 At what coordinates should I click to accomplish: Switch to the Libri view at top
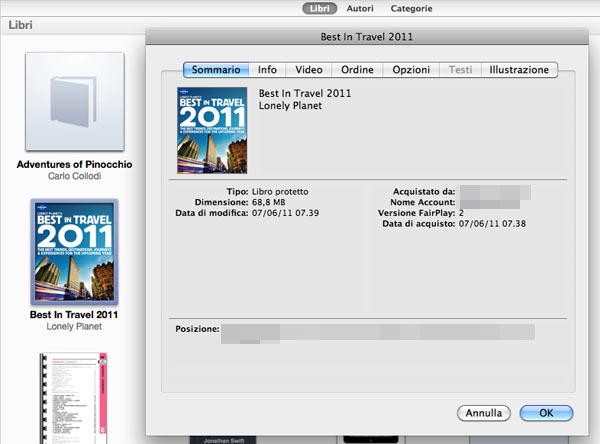click(x=319, y=9)
